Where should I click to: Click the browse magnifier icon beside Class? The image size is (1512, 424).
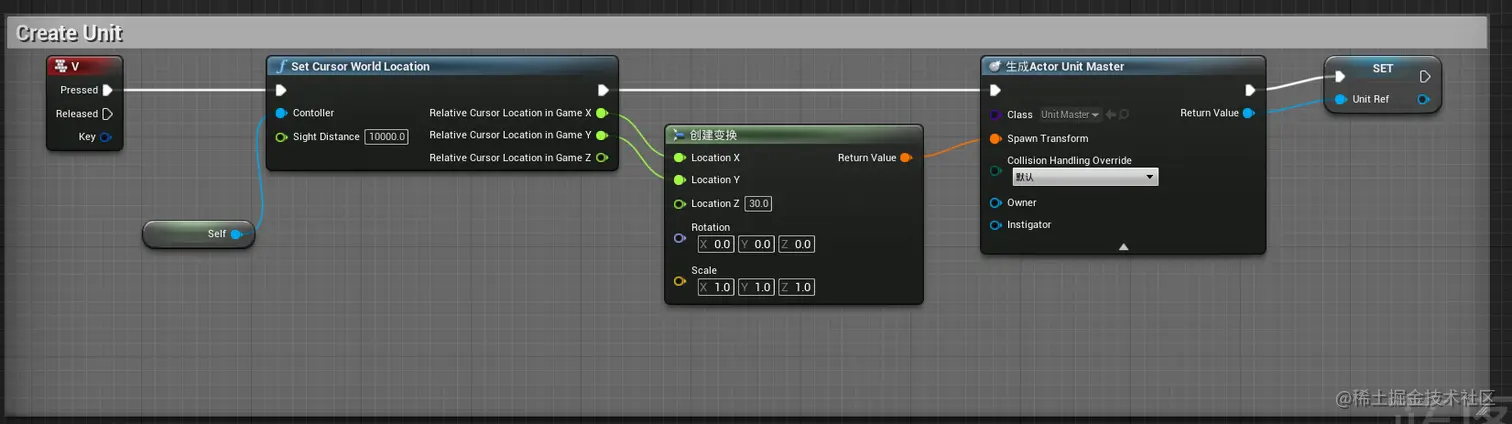click(1124, 115)
